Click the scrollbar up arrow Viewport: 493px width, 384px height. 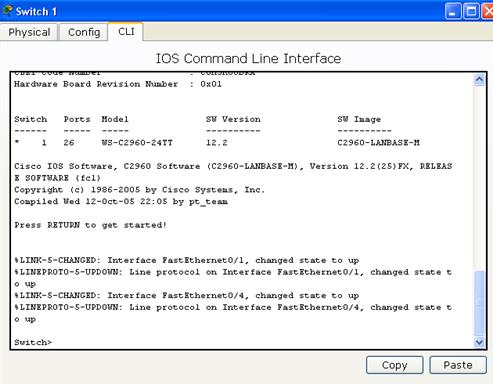pos(479,80)
